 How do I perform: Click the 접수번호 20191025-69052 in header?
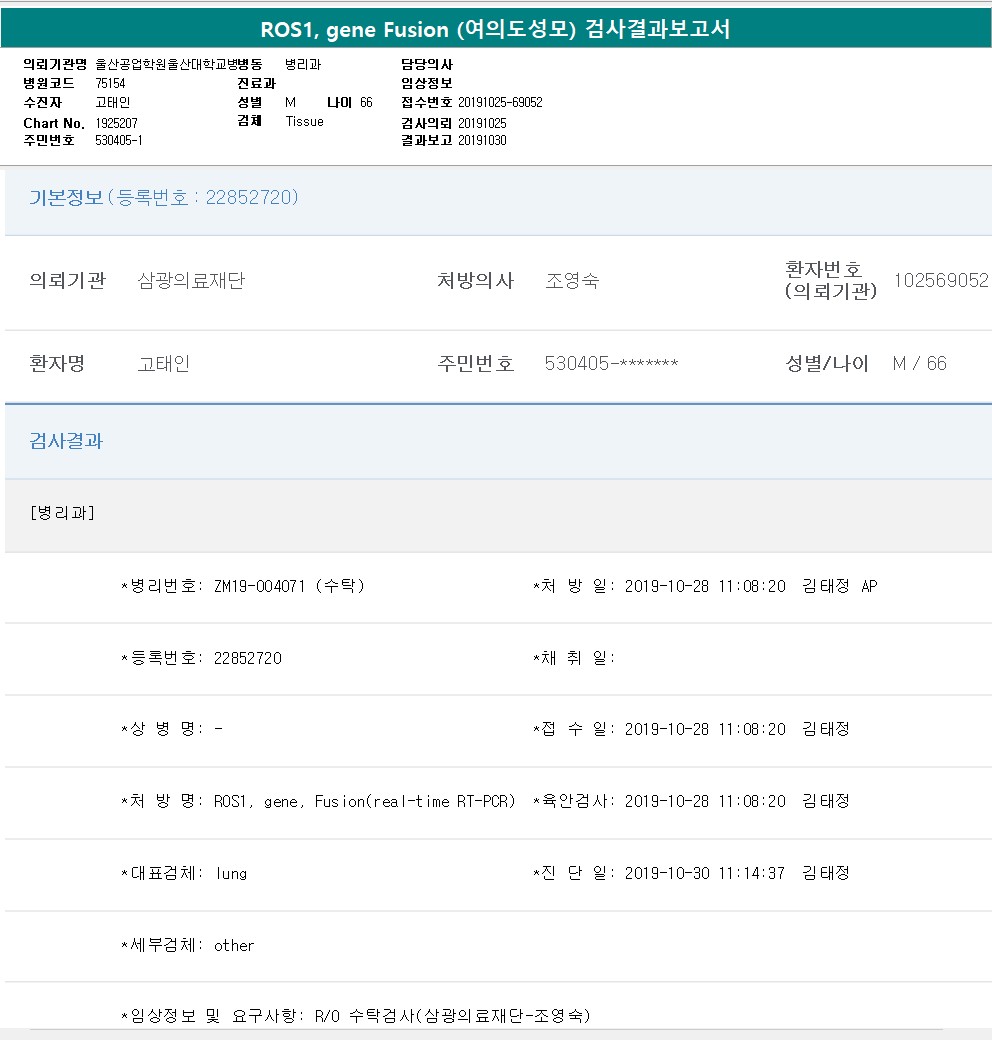coord(500,103)
